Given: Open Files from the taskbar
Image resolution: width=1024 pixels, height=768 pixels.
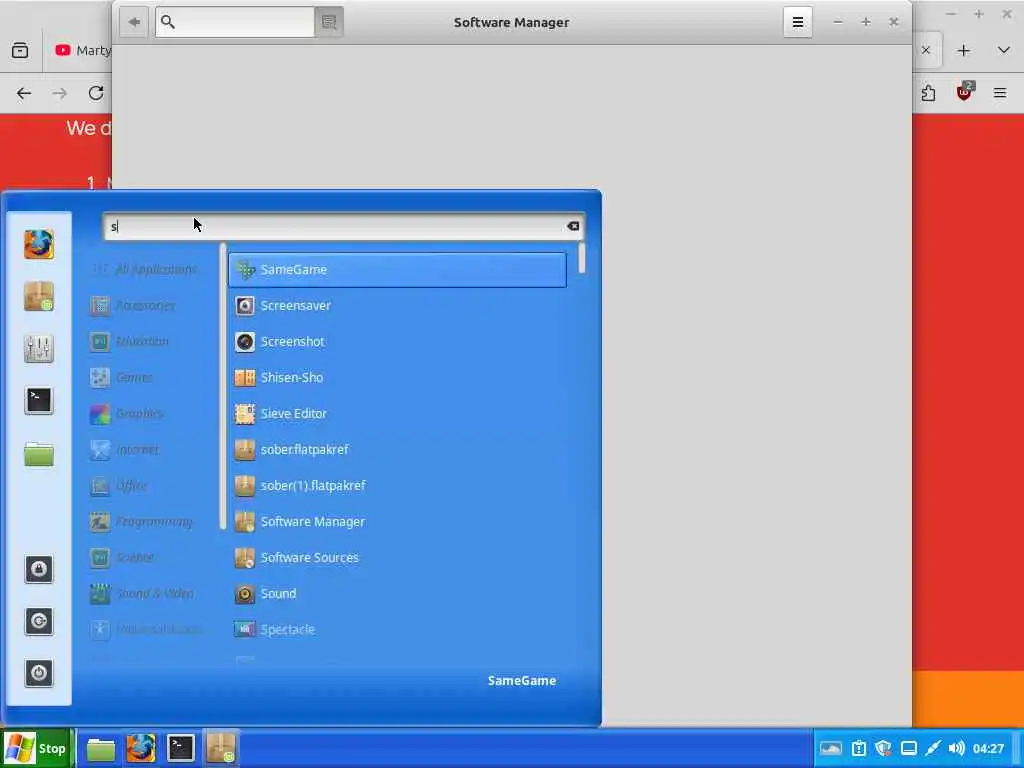Looking at the screenshot, I should (101, 748).
